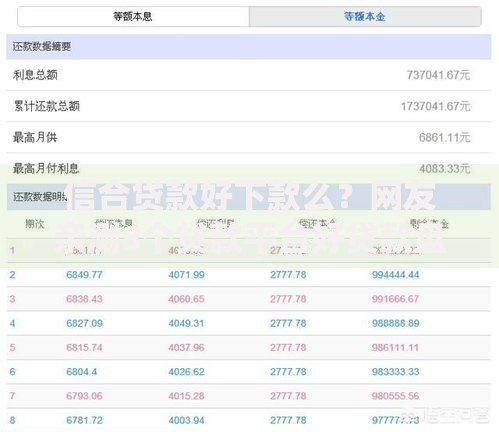Select payment value 6793.06

(x=84, y=396)
